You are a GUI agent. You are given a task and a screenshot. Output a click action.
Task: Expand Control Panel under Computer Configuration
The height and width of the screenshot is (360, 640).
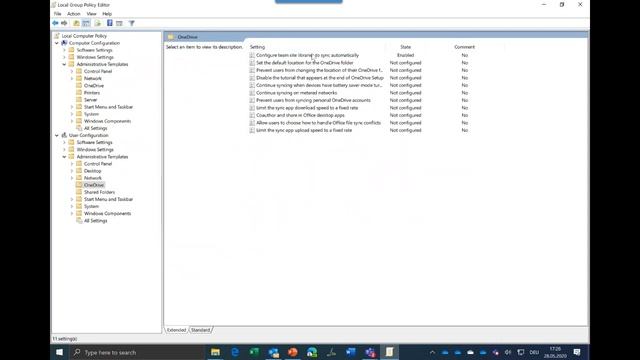point(72,71)
